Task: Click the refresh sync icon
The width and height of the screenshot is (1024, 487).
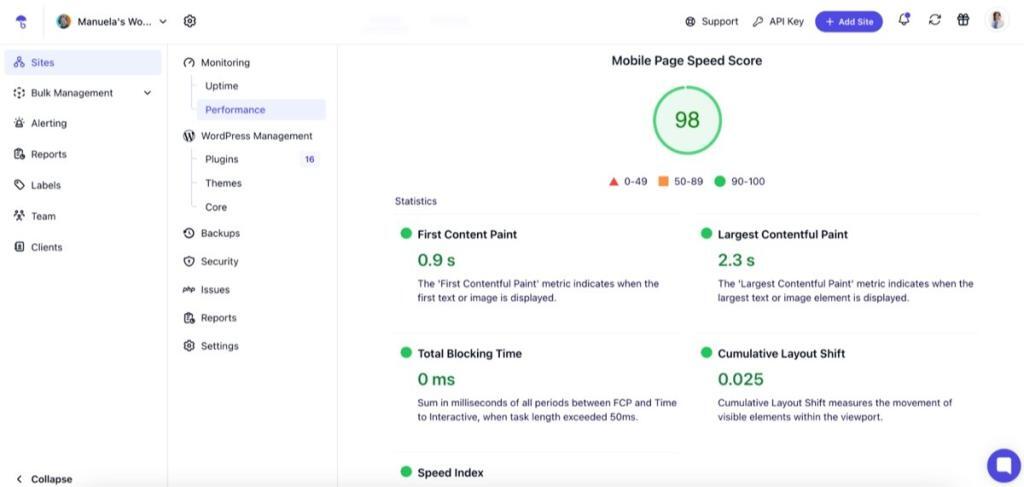Action: (934, 20)
